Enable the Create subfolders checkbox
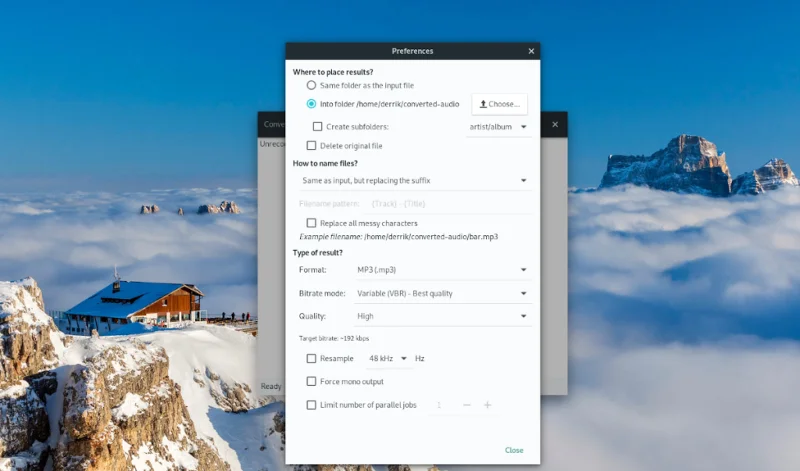The height and width of the screenshot is (471, 800). click(317, 127)
